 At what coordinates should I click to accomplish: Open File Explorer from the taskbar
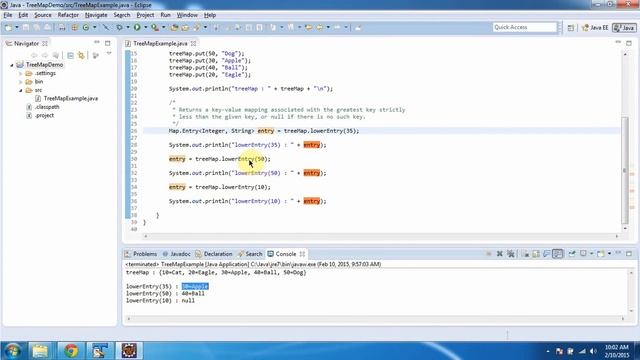point(40,351)
